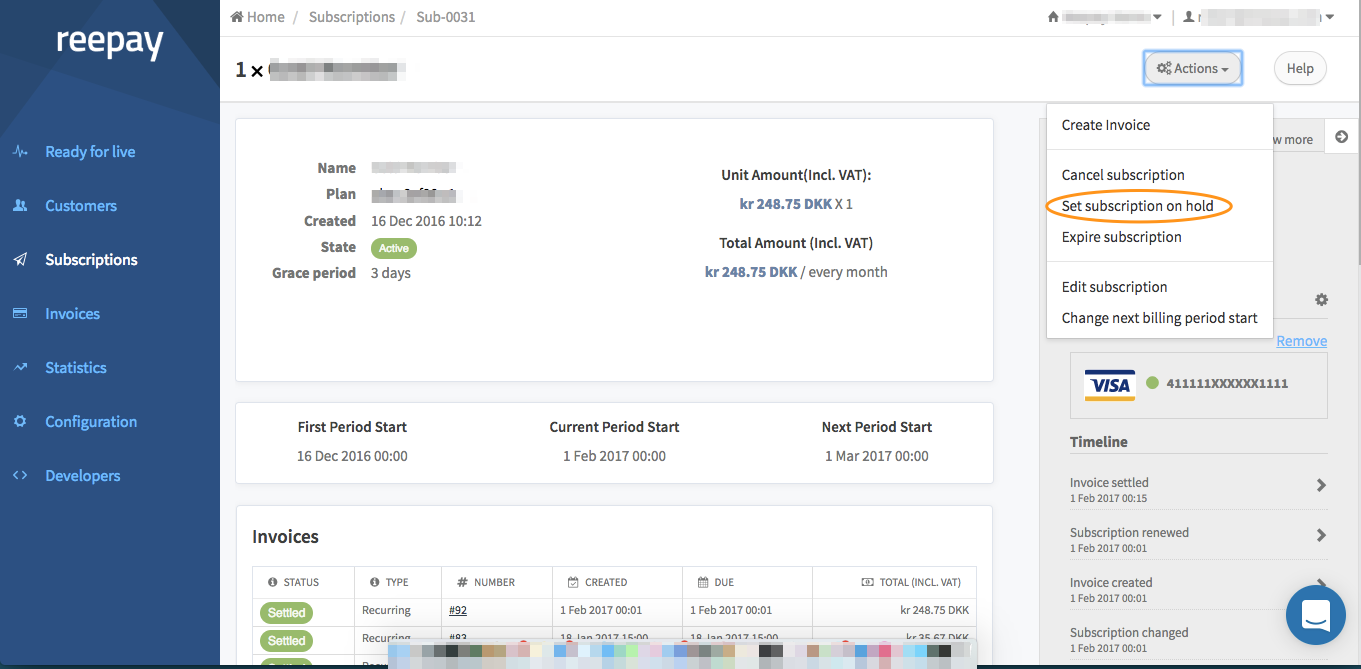Click the reepay logo
Viewport: 1361px width, 669px height.
tap(109, 43)
